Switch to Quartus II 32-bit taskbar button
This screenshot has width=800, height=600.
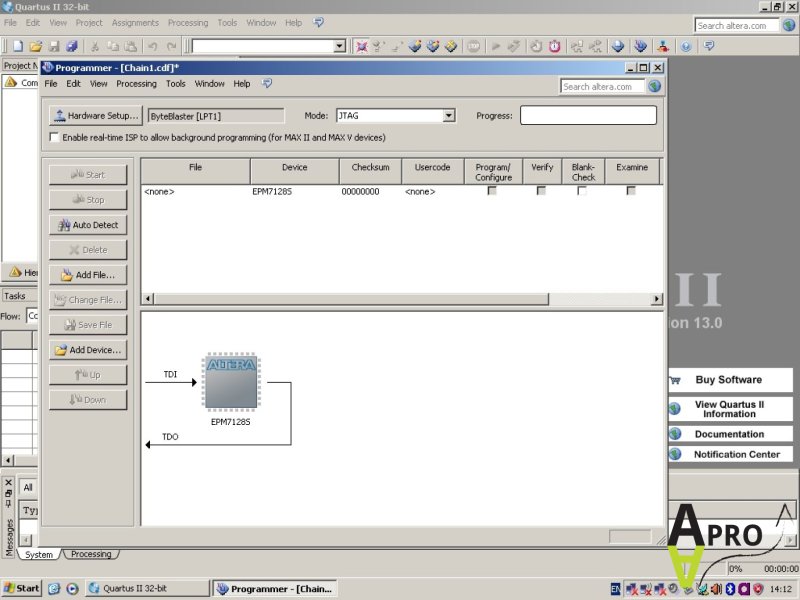(147, 588)
